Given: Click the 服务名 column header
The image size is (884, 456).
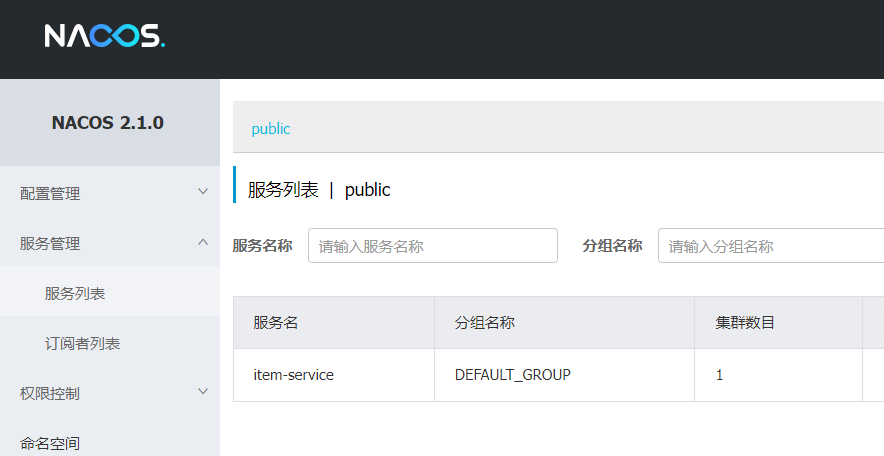Looking at the screenshot, I should [x=276, y=323].
